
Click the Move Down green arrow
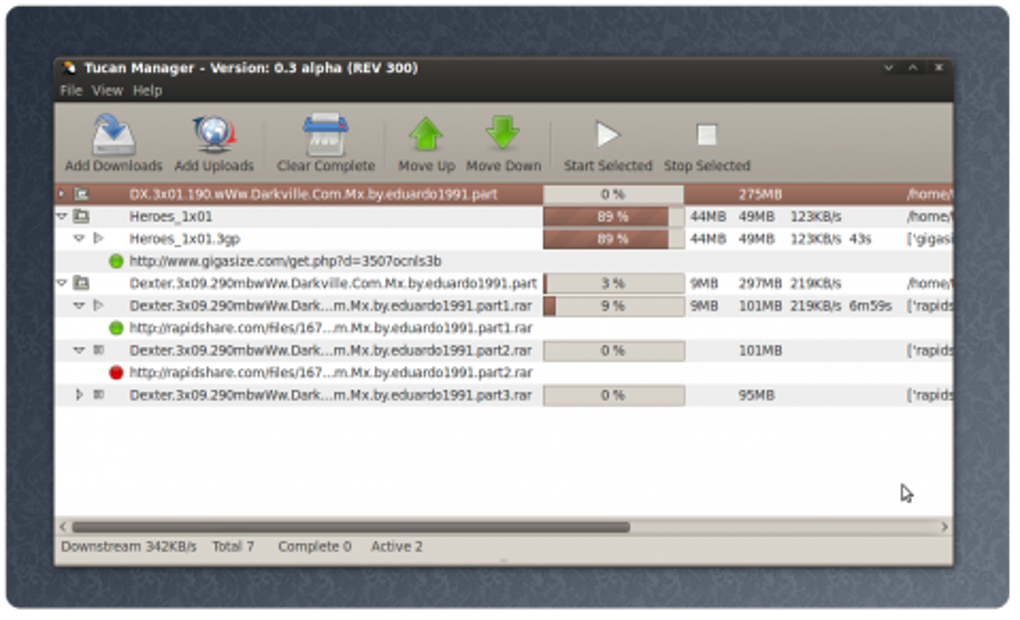tap(503, 133)
